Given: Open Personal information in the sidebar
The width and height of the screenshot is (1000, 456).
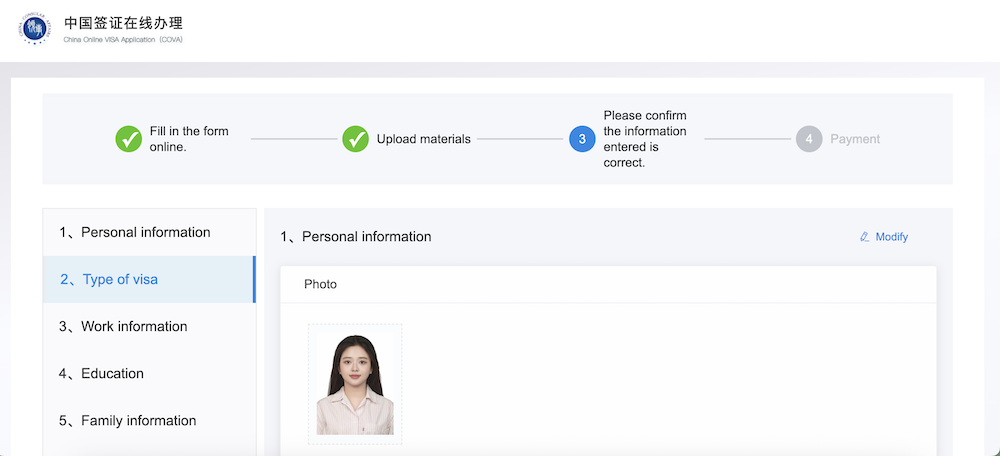Looking at the screenshot, I should click(x=146, y=232).
